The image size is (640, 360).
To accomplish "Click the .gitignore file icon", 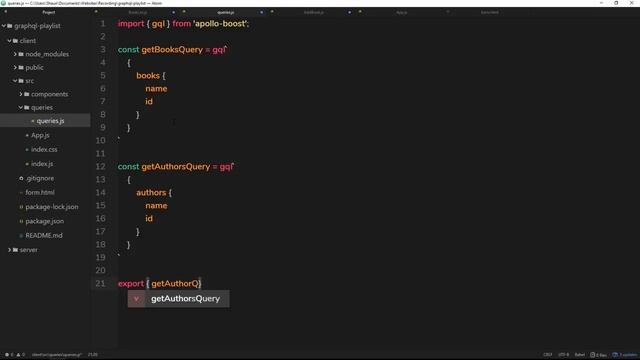I will (21, 178).
